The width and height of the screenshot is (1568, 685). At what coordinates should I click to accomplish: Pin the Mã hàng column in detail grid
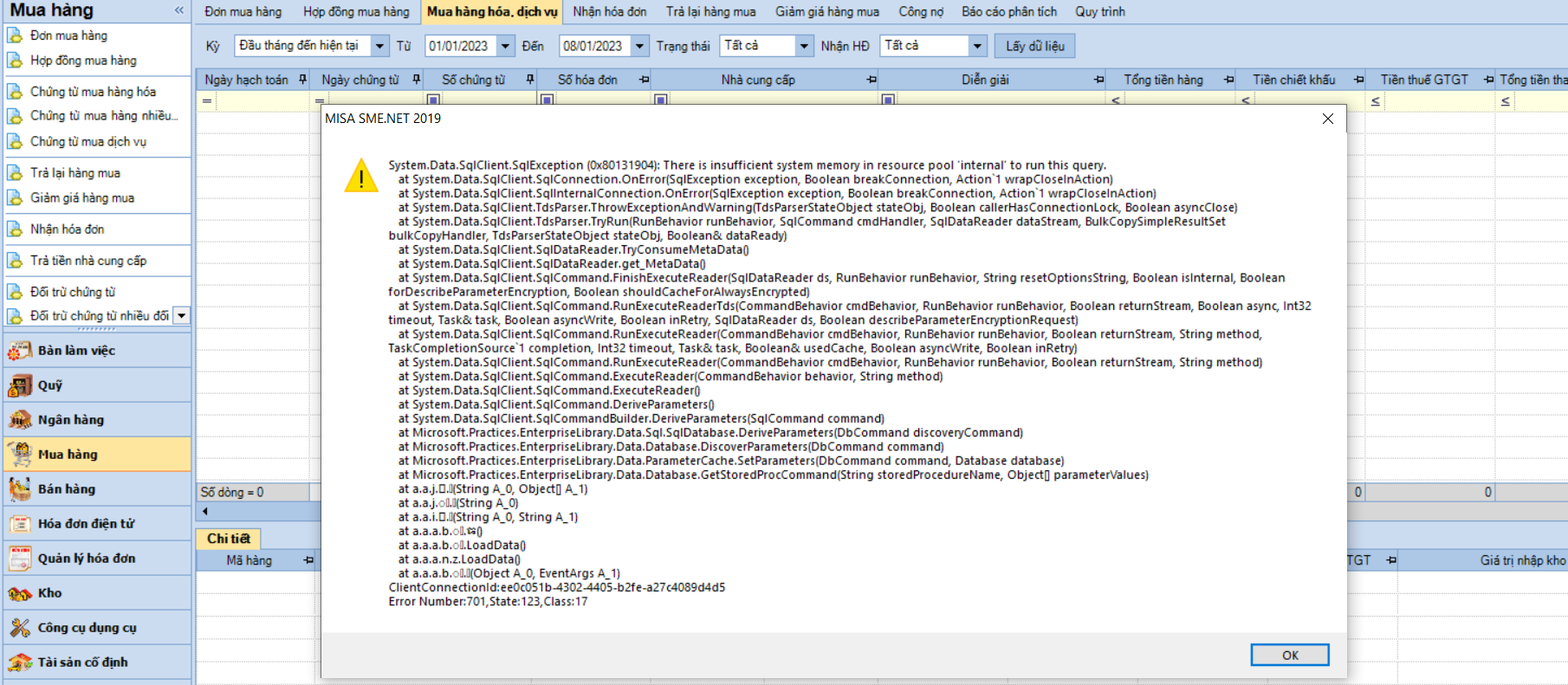click(308, 561)
